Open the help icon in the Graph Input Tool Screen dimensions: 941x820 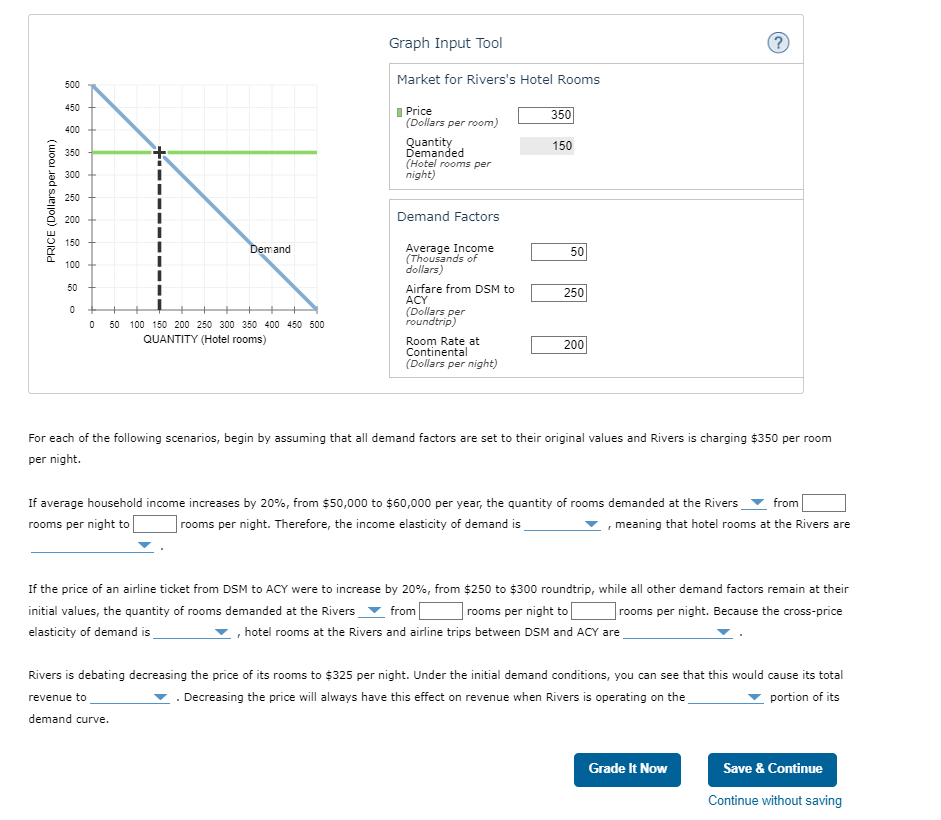tap(778, 42)
